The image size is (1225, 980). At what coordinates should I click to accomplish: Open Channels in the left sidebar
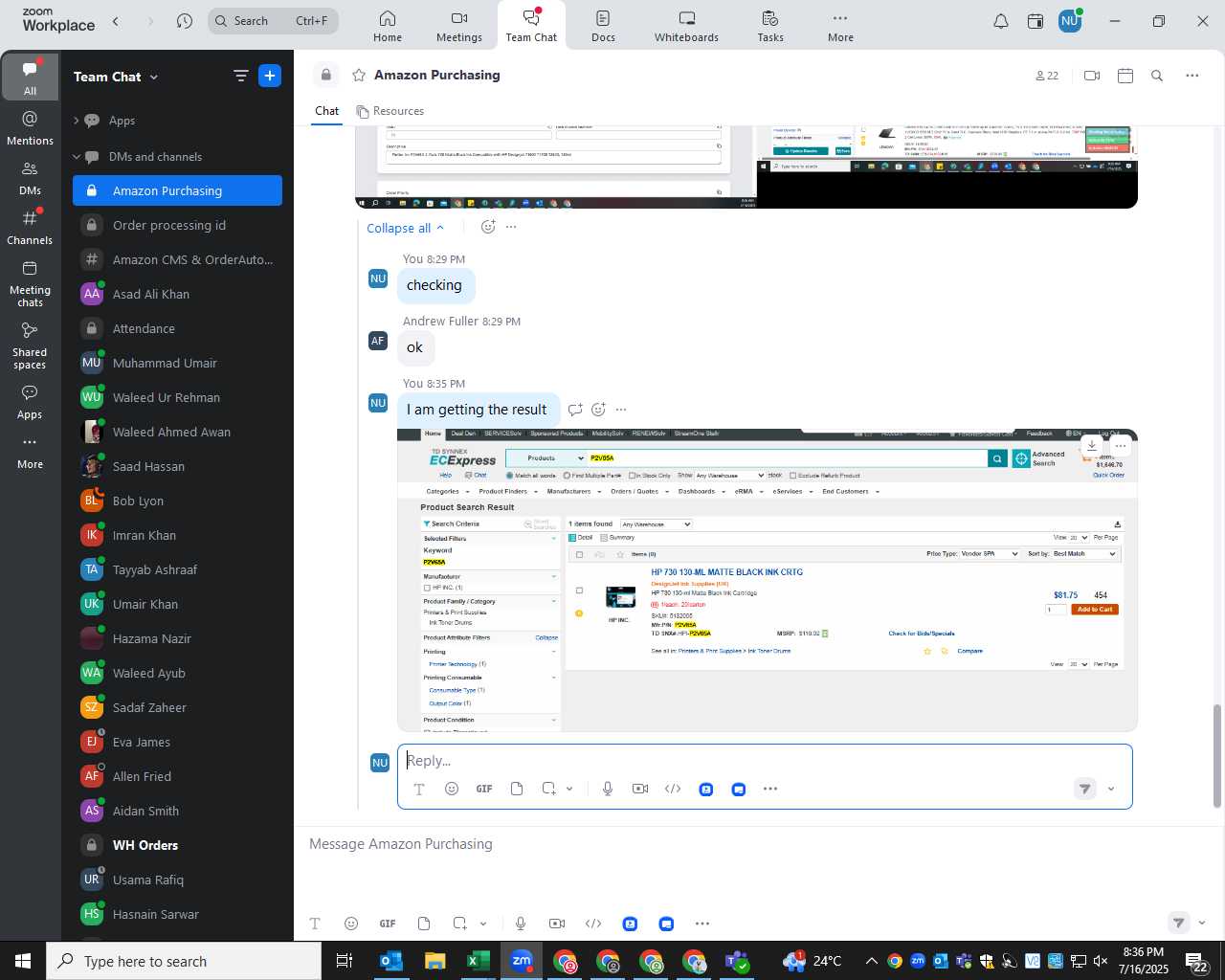point(30,228)
